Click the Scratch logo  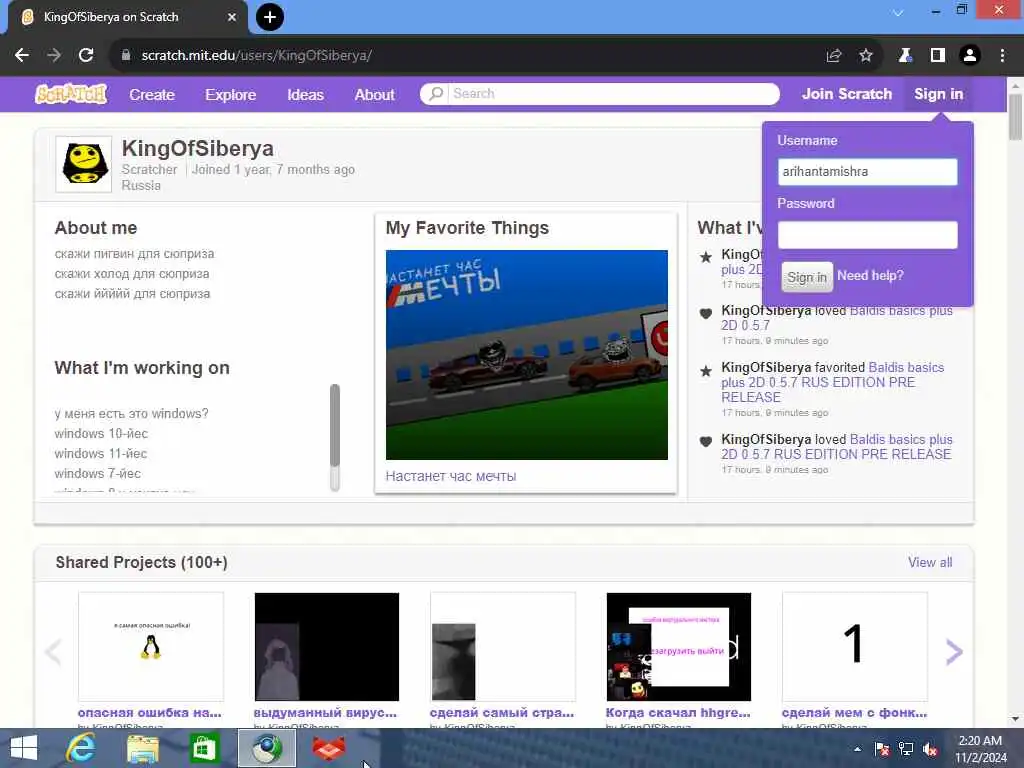(71, 94)
